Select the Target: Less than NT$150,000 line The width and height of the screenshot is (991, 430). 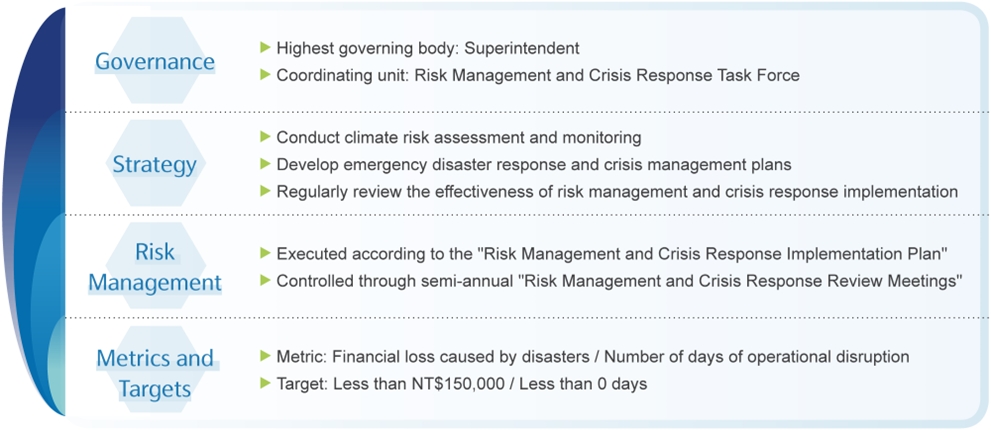[x=462, y=384]
